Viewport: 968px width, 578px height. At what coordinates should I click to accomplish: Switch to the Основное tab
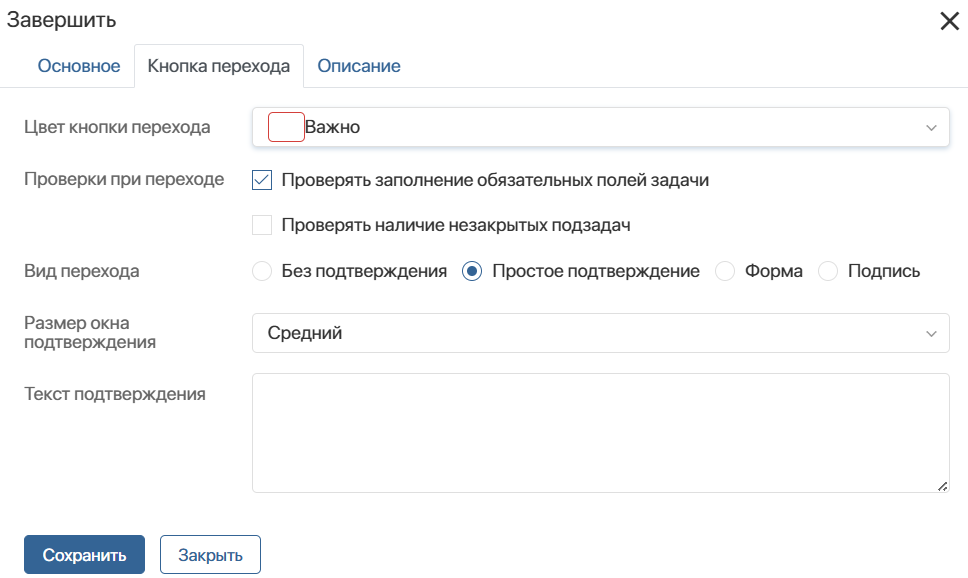(79, 66)
